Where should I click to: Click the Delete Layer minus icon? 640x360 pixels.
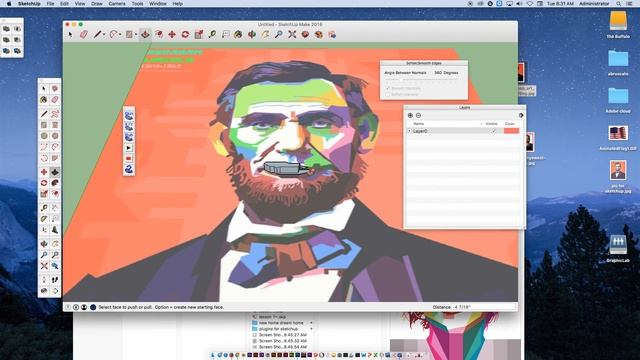click(x=418, y=116)
